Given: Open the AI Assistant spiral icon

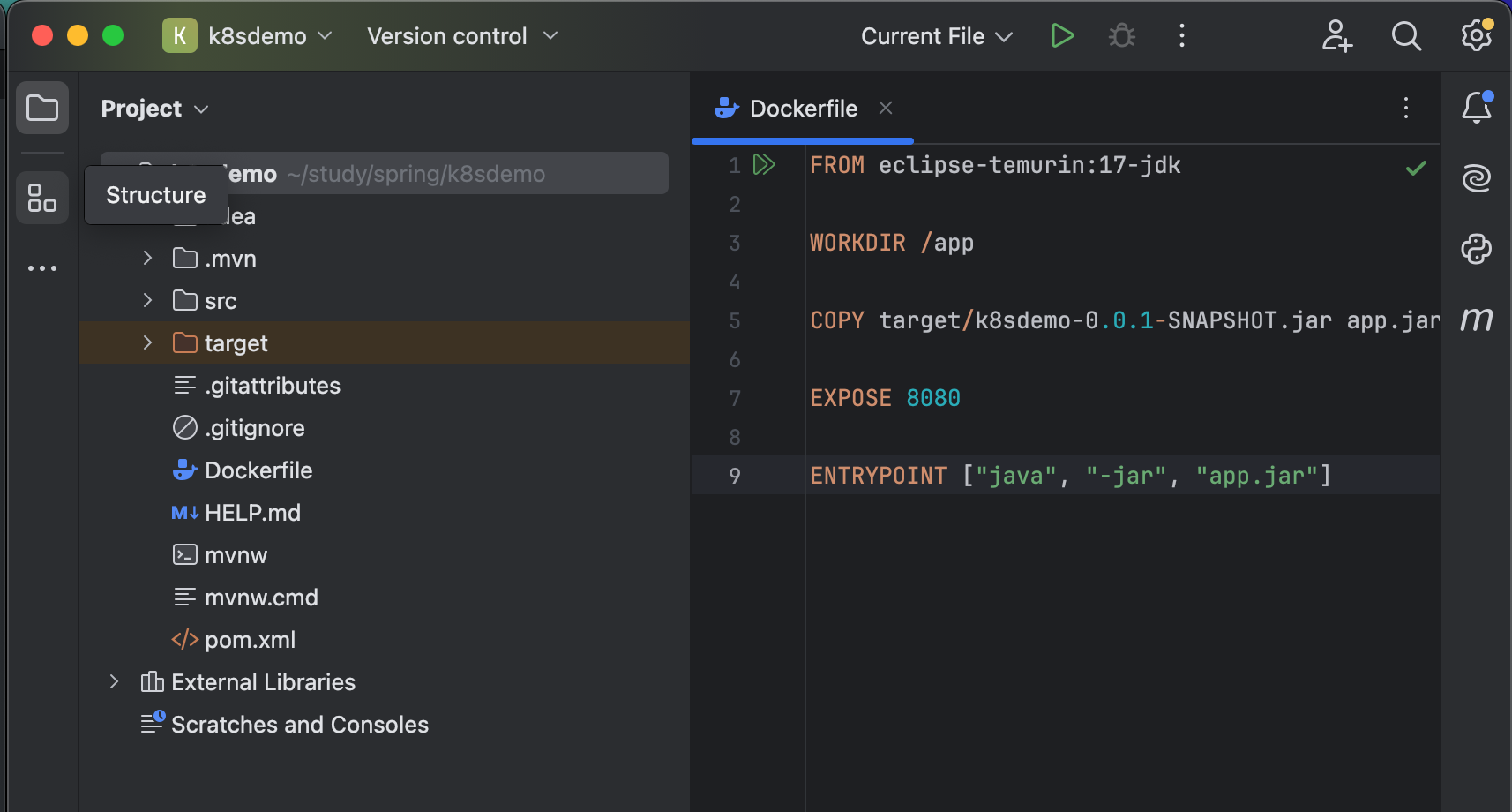Looking at the screenshot, I should [1477, 178].
